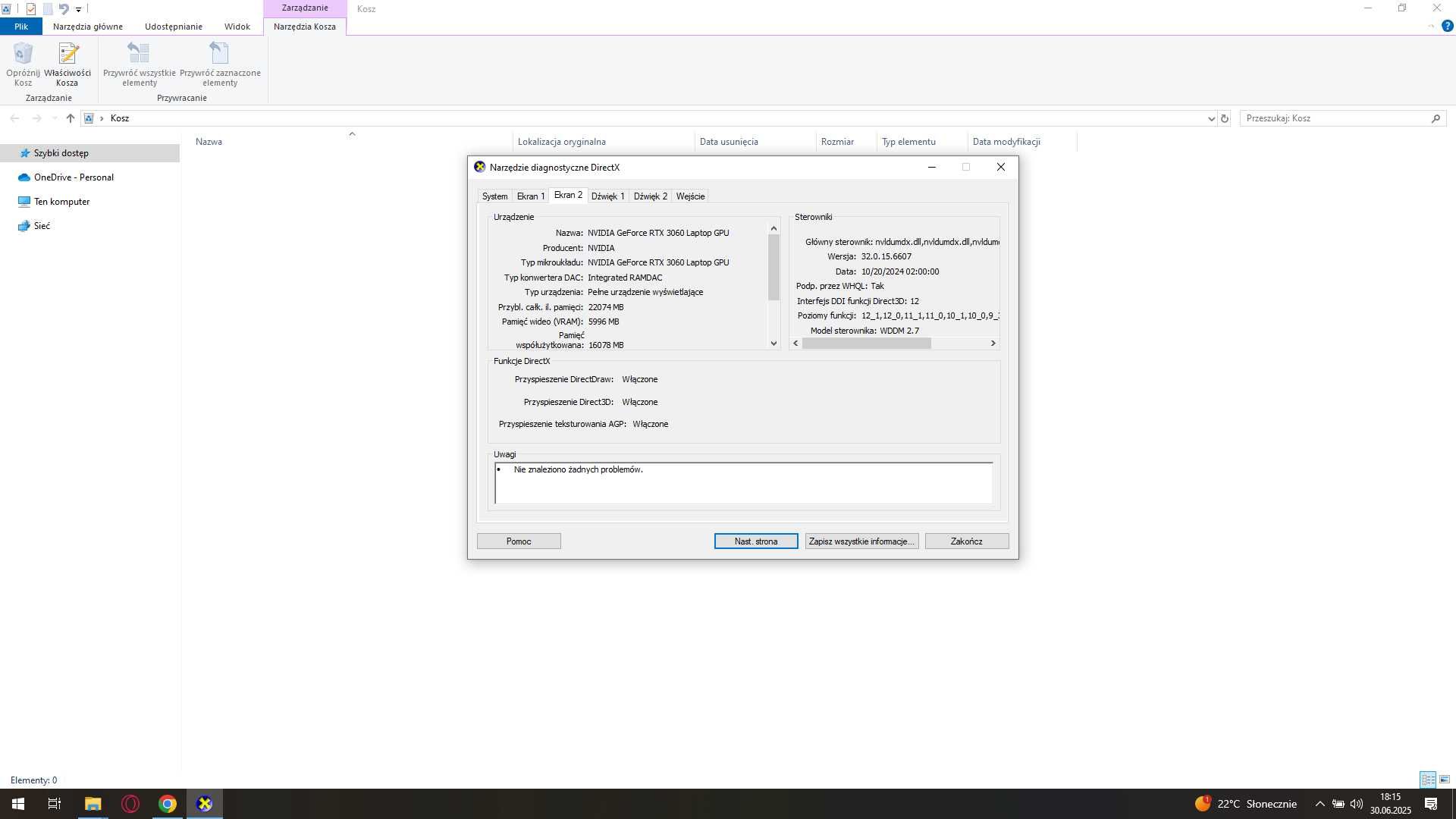The height and width of the screenshot is (819, 1456).
Task: Open Task View on taskbar
Action: coord(54,804)
